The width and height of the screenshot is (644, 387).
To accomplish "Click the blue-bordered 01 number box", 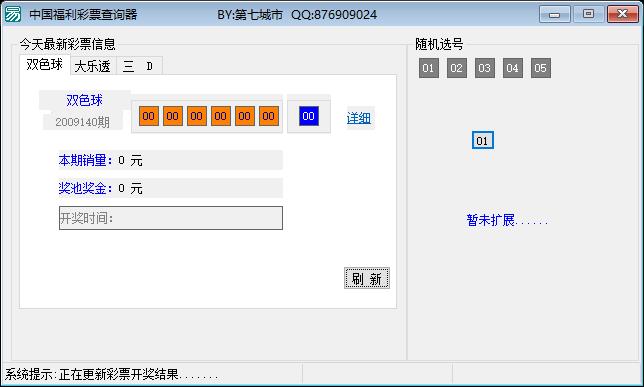I will coord(483,141).
